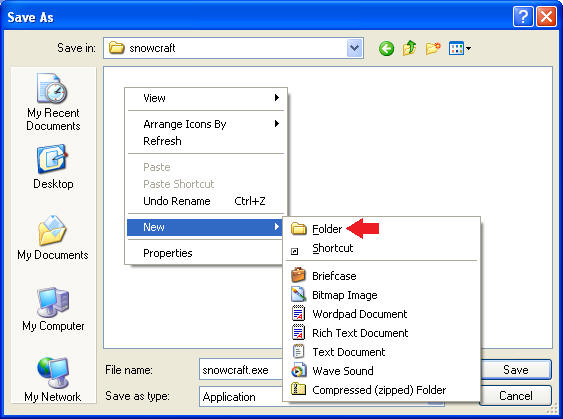Open My Network places shortcut
Screen dimensions: 563x419
pyautogui.click(x=53, y=380)
